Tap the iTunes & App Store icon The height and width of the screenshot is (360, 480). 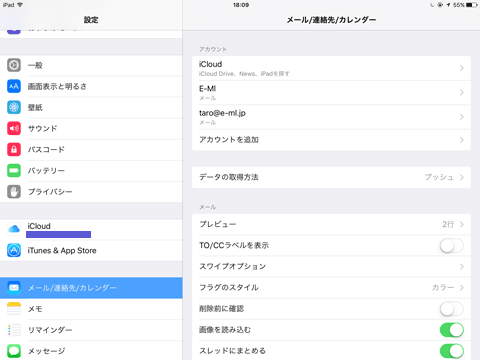[x=14, y=250]
